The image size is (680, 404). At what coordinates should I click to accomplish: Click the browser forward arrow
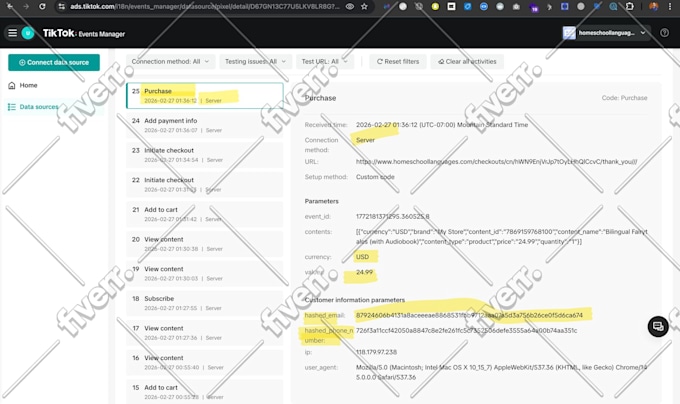pyautogui.click(x=26, y=6)
